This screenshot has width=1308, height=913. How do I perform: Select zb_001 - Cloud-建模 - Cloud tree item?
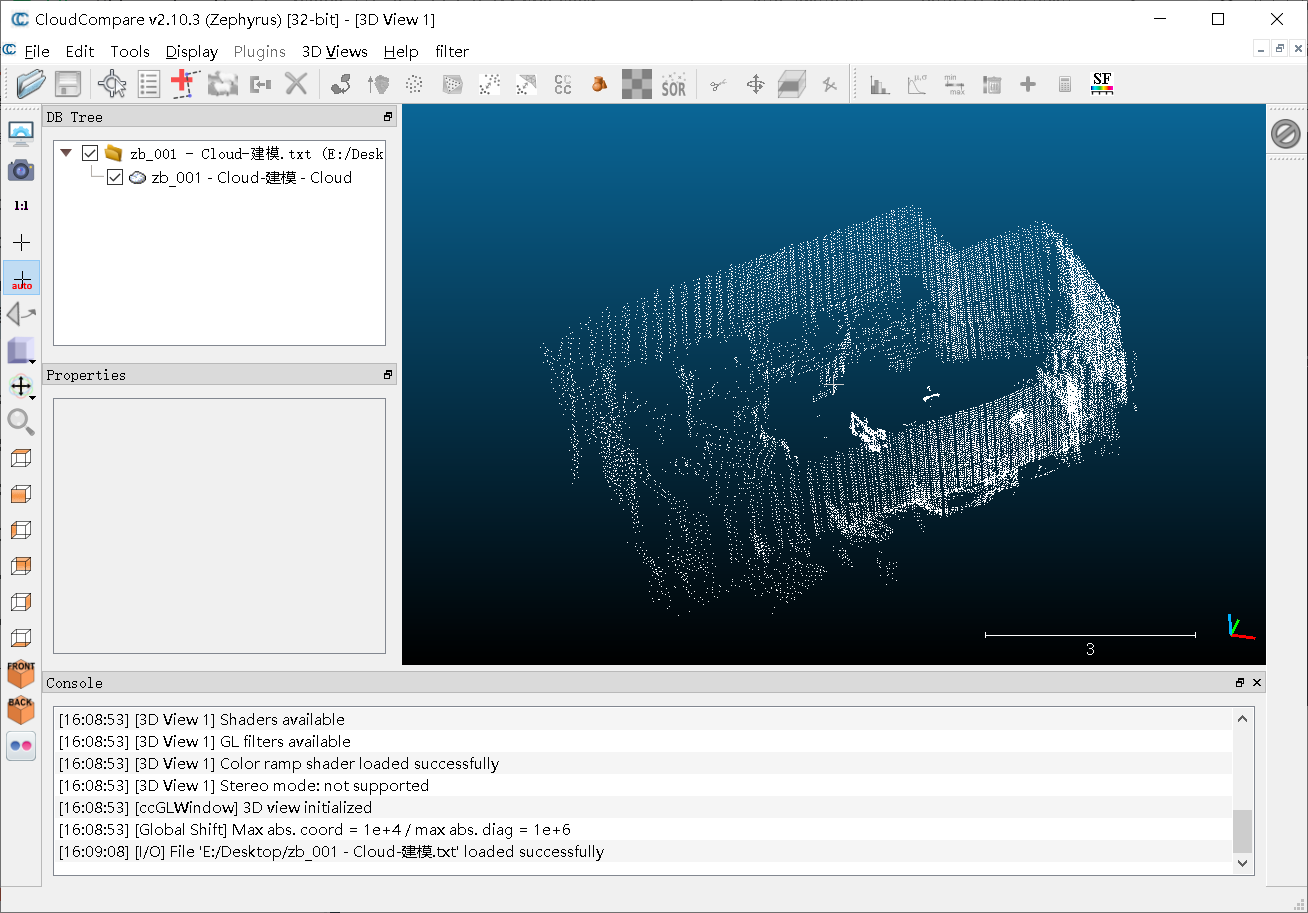pyautogui.click(x=251, y=177)
